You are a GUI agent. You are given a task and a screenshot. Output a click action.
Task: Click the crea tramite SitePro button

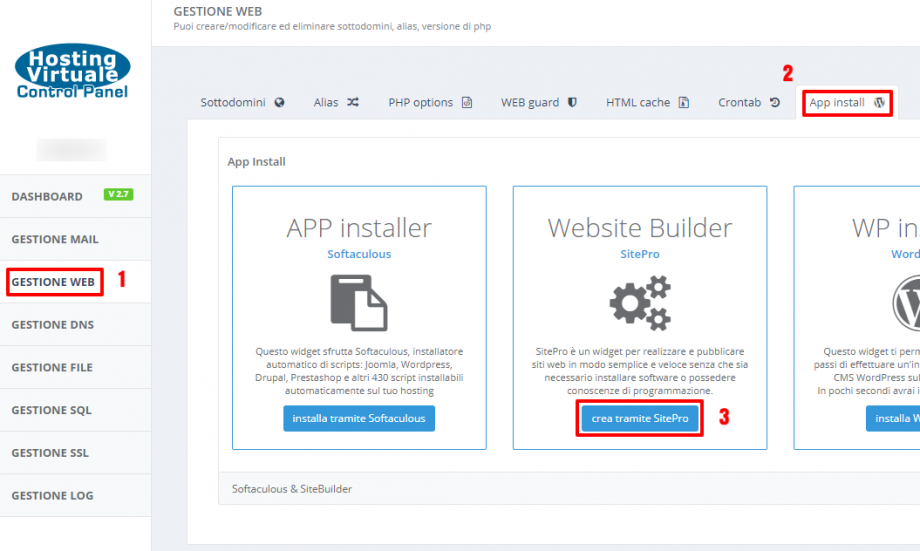pos(640,418)
